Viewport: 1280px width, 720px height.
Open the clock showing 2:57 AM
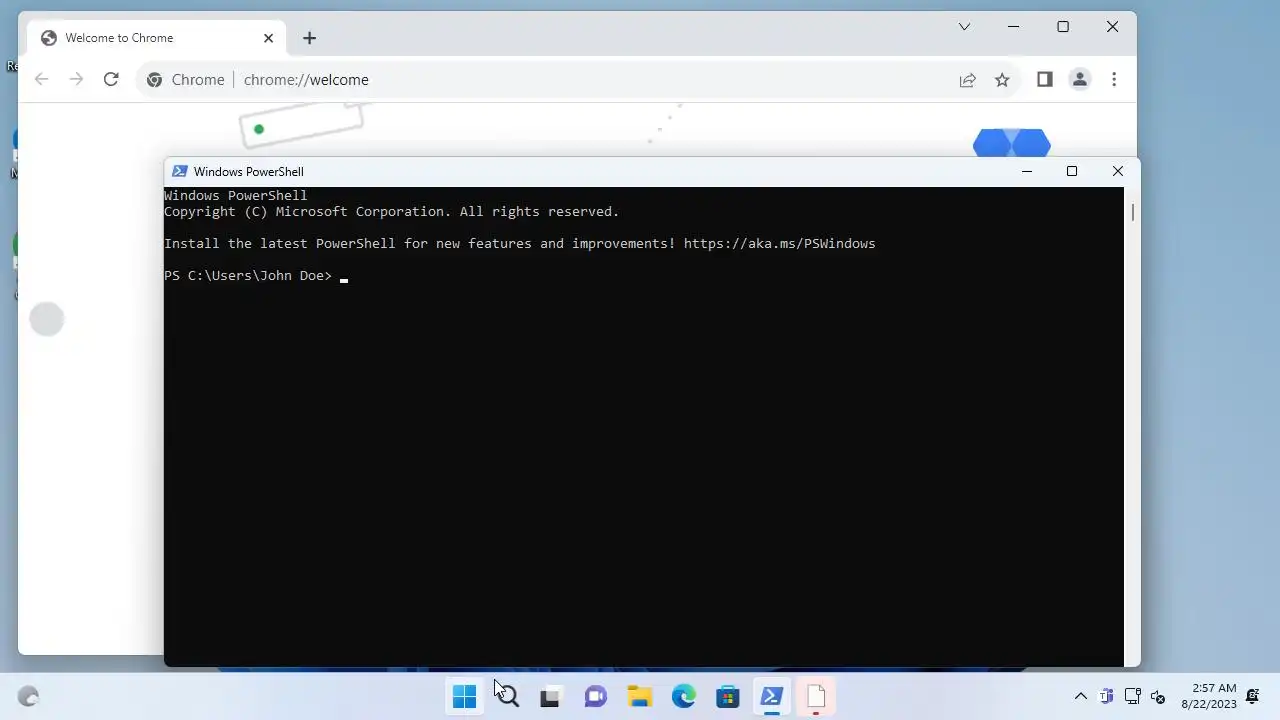click(x=1208, y=697)
